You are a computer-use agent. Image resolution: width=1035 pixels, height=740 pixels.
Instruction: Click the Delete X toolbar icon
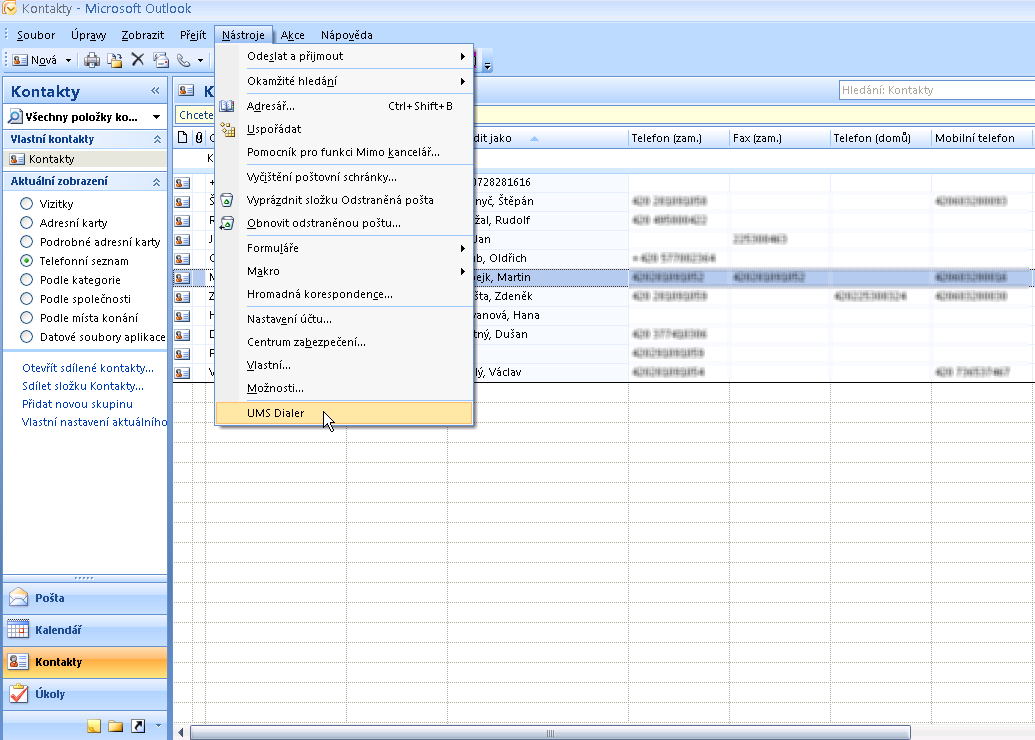(x=137, y=60)
